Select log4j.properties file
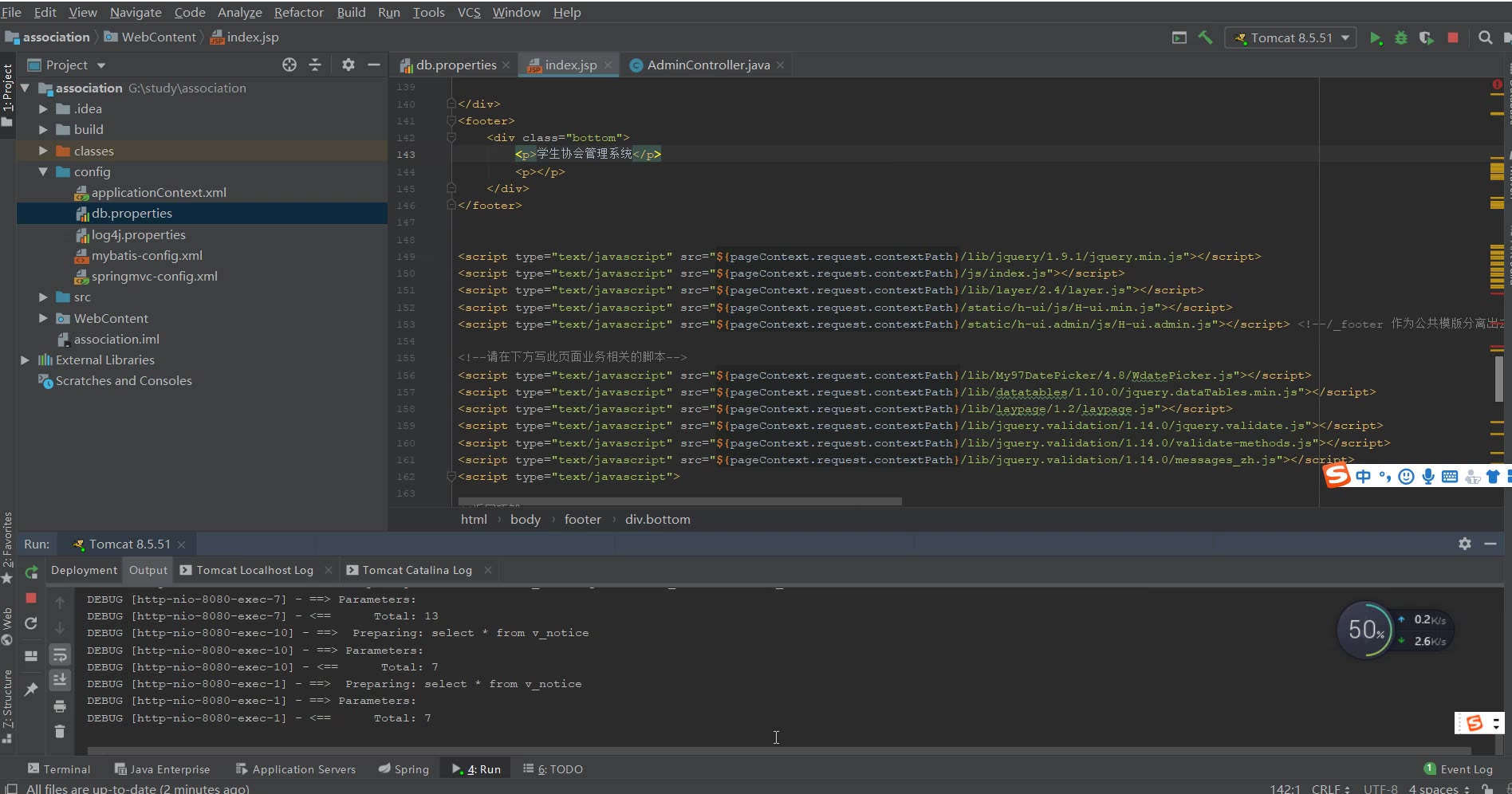Viewport: 1512px width, 794px height. (138, 234)
